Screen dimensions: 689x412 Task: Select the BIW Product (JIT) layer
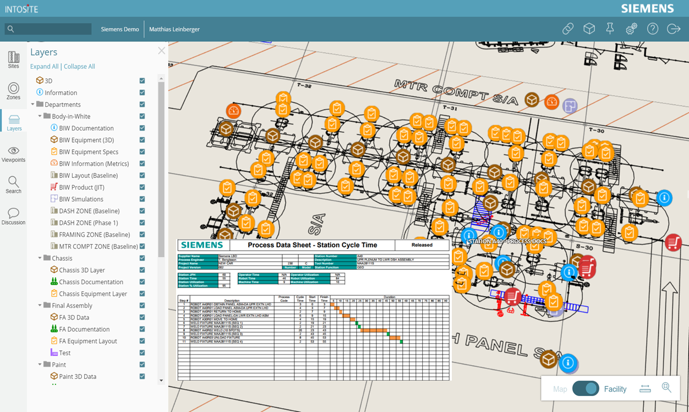[82, 188]
